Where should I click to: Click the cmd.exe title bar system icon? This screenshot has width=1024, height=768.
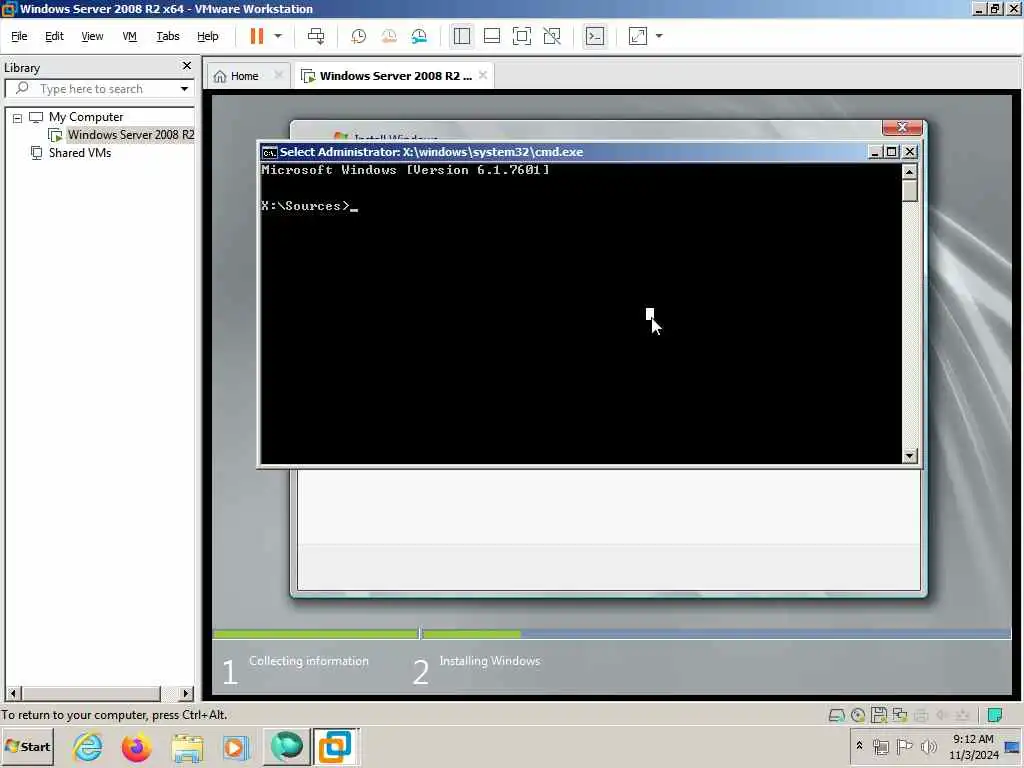(269, 152)
